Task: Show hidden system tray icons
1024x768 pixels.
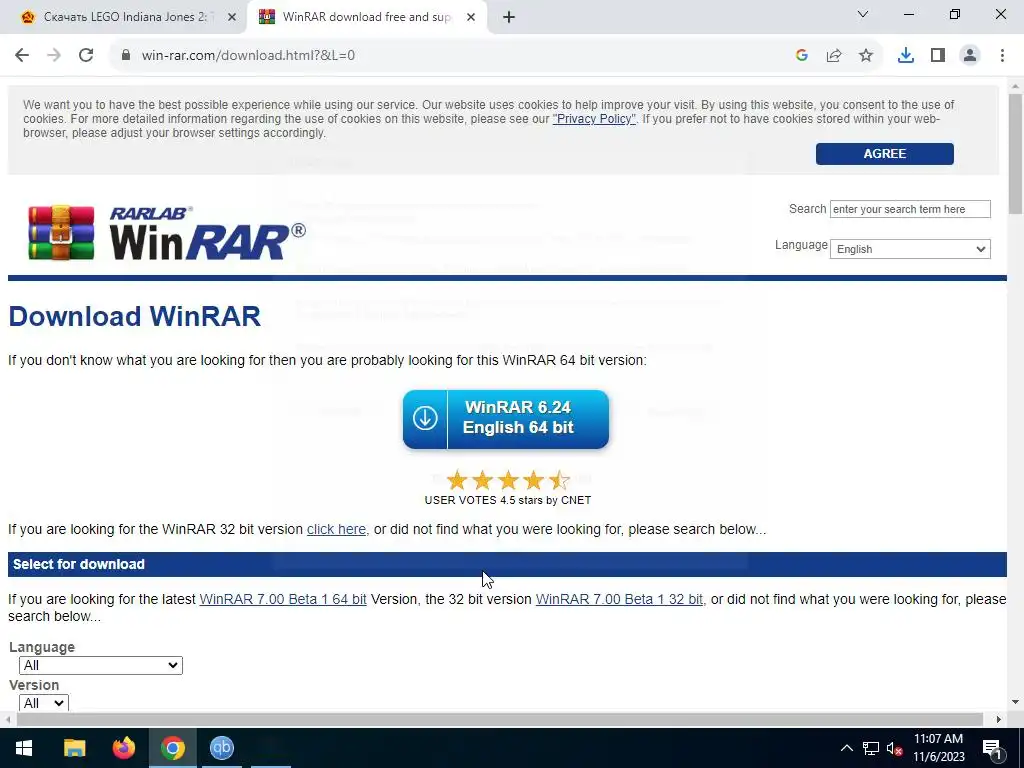Action: (846, 748)
